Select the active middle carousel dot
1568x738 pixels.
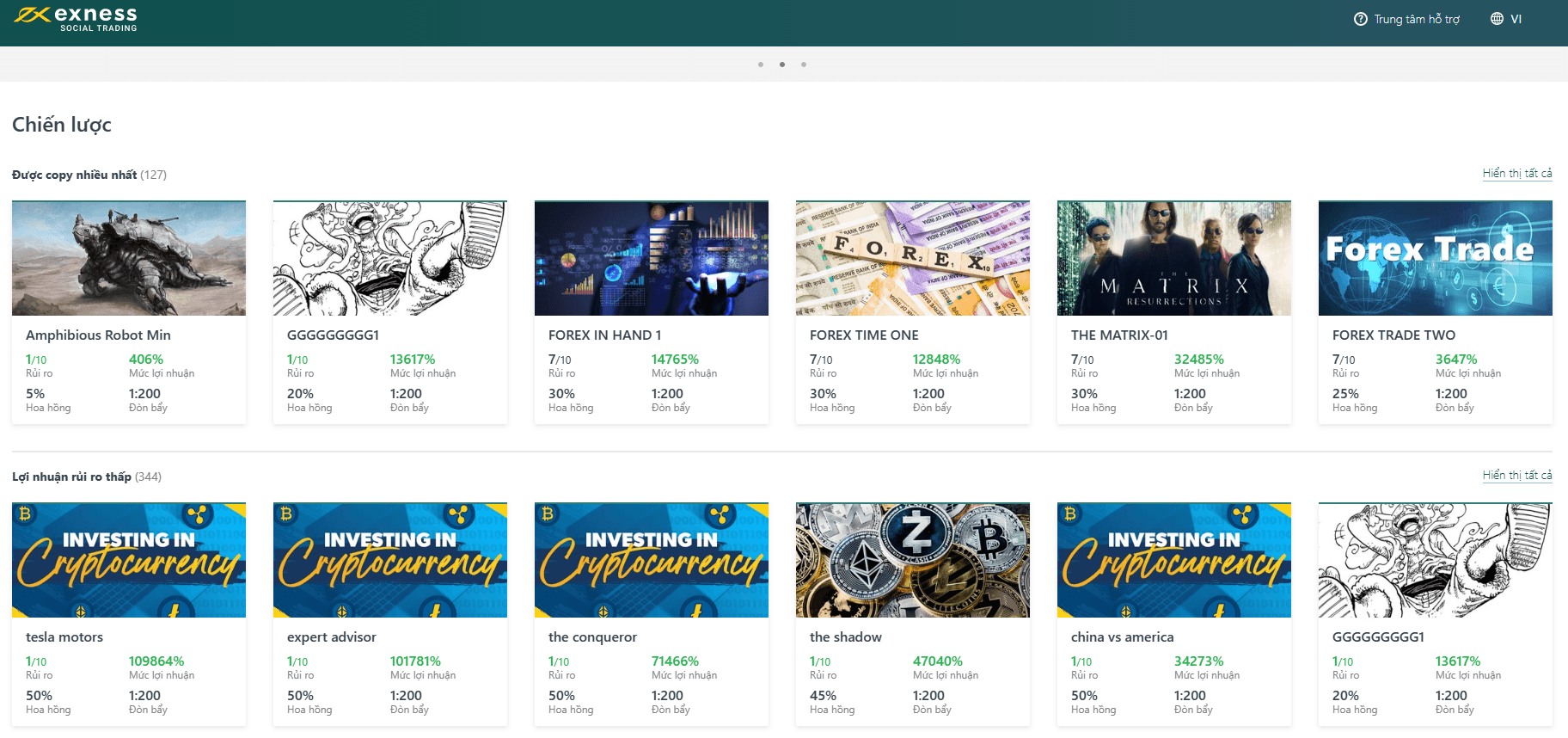point(782,65)
